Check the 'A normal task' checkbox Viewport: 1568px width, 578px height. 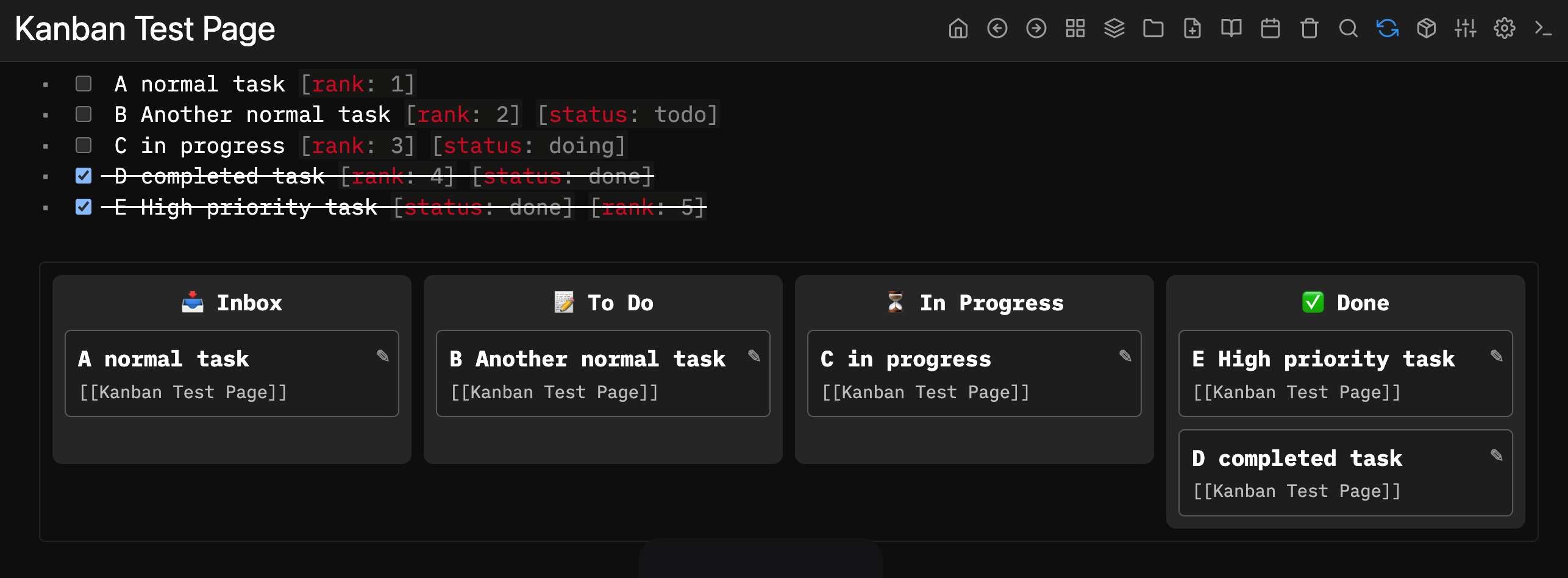click(84, 84)
